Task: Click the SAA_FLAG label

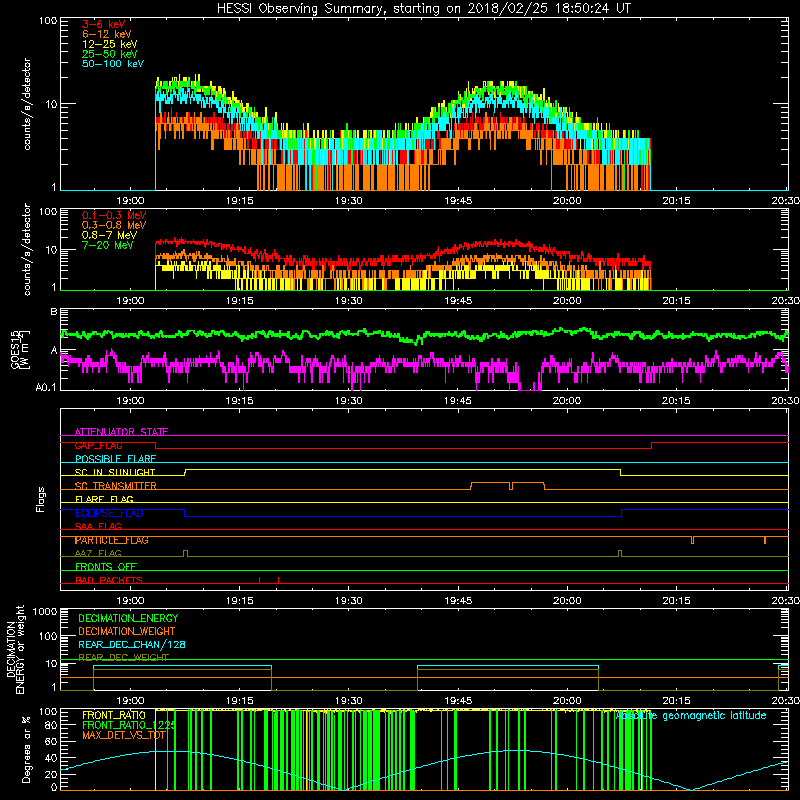Action: click(x=98, y=527)
